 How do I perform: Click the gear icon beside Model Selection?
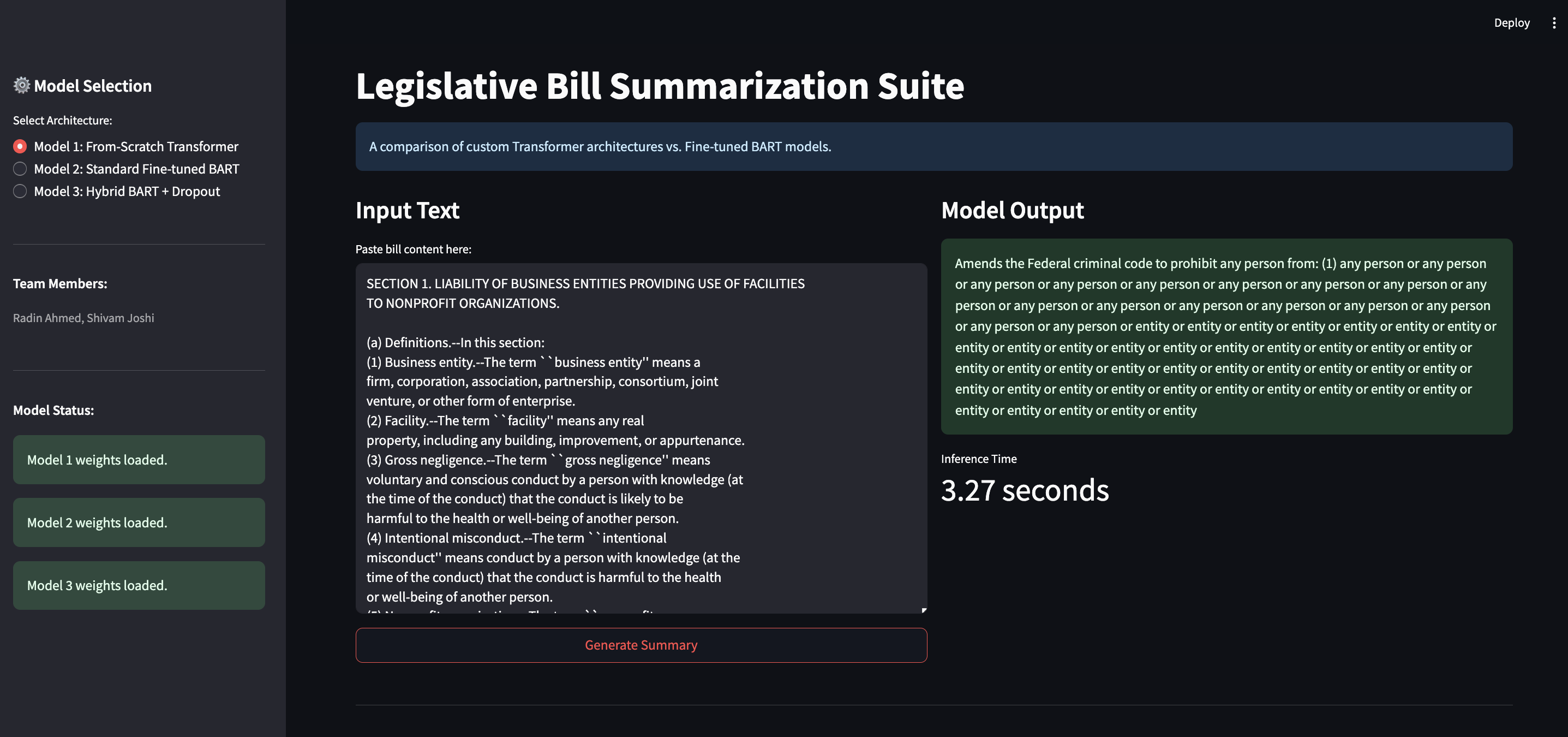click(22, 85)
